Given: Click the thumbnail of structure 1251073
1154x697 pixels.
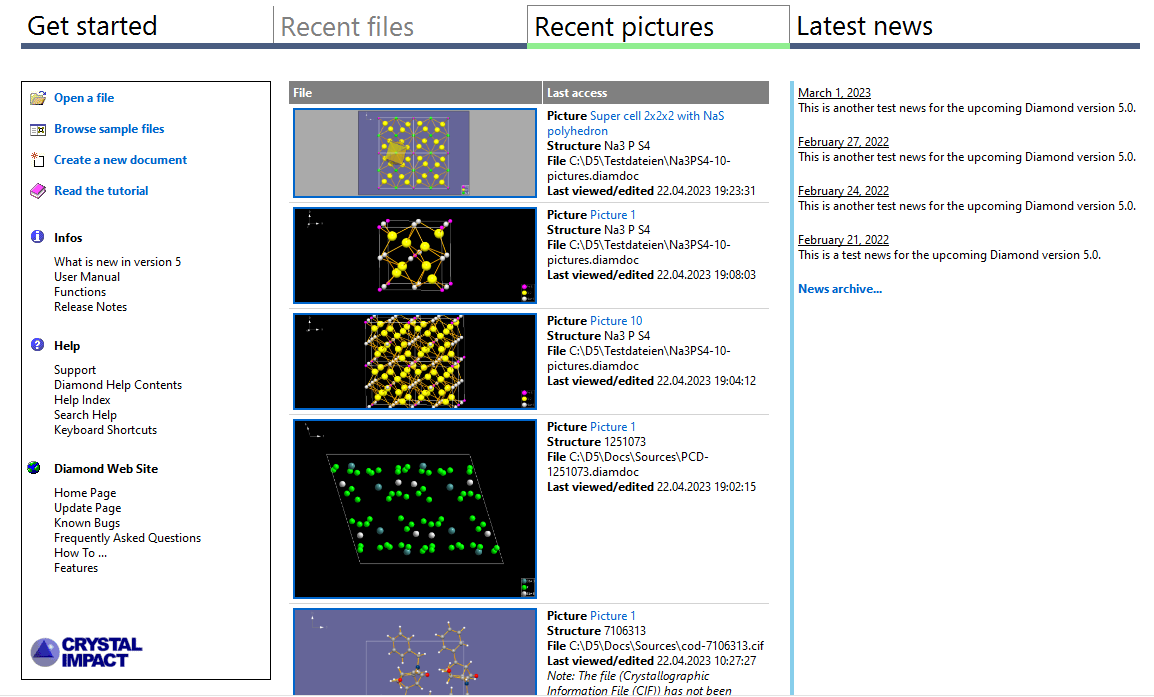Looking at the screenshot, I should point(414,508).
